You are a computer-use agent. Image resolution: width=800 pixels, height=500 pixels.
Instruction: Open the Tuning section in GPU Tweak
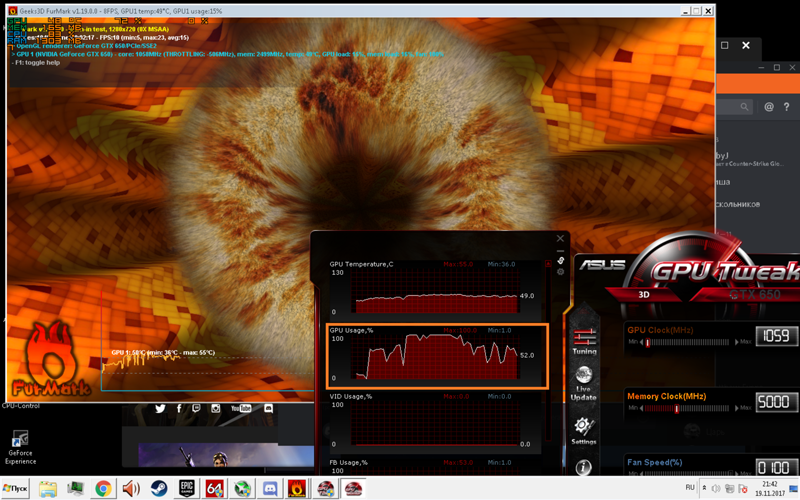click(x=584, y=341)
